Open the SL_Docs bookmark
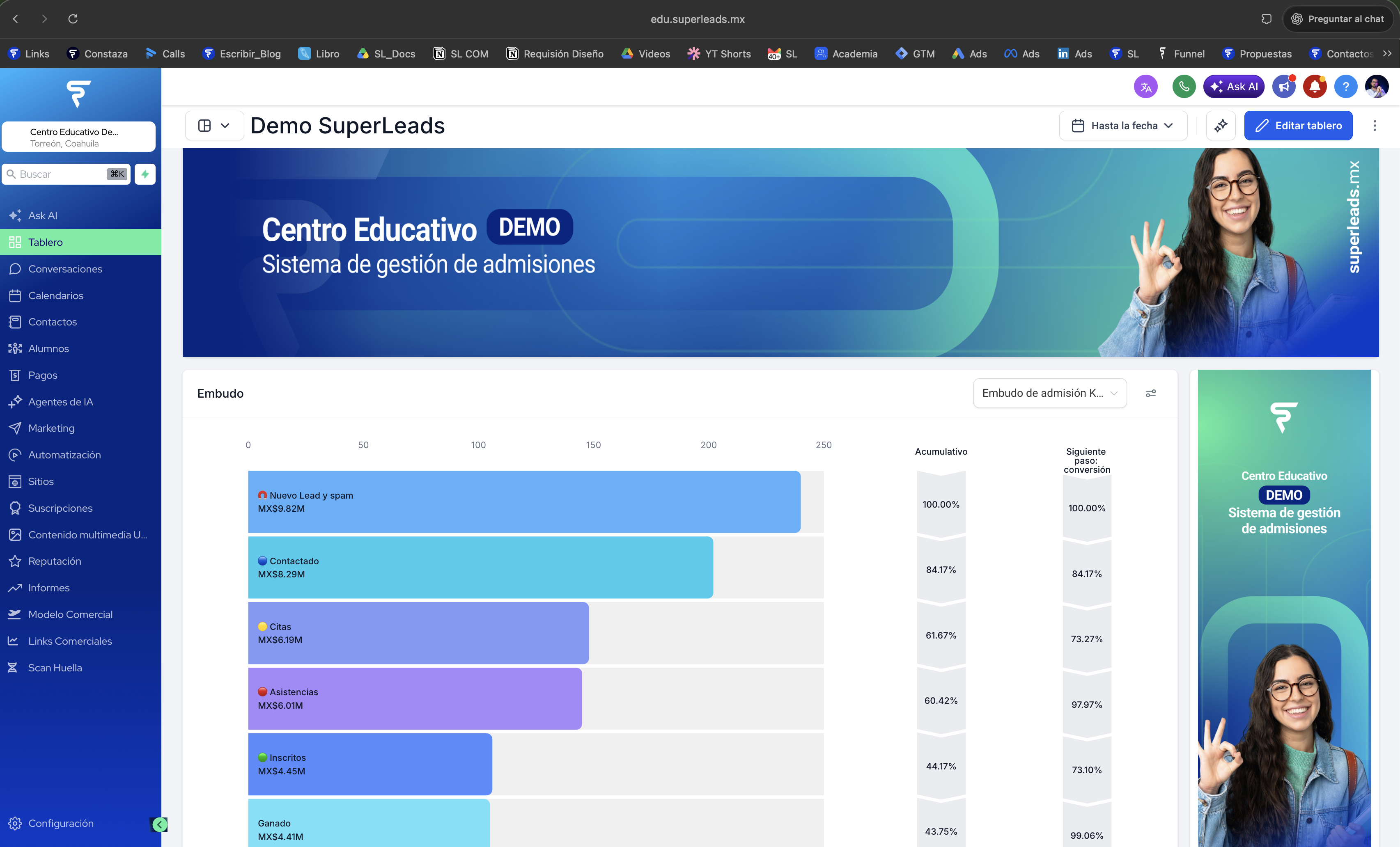 [x=386, y=53]
